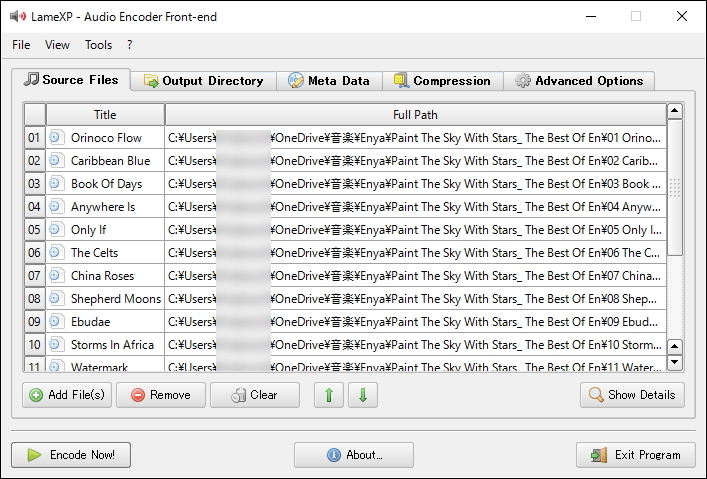This screenshot has width=707, height=479.
Task: Open the File menu
Action: 21,45
